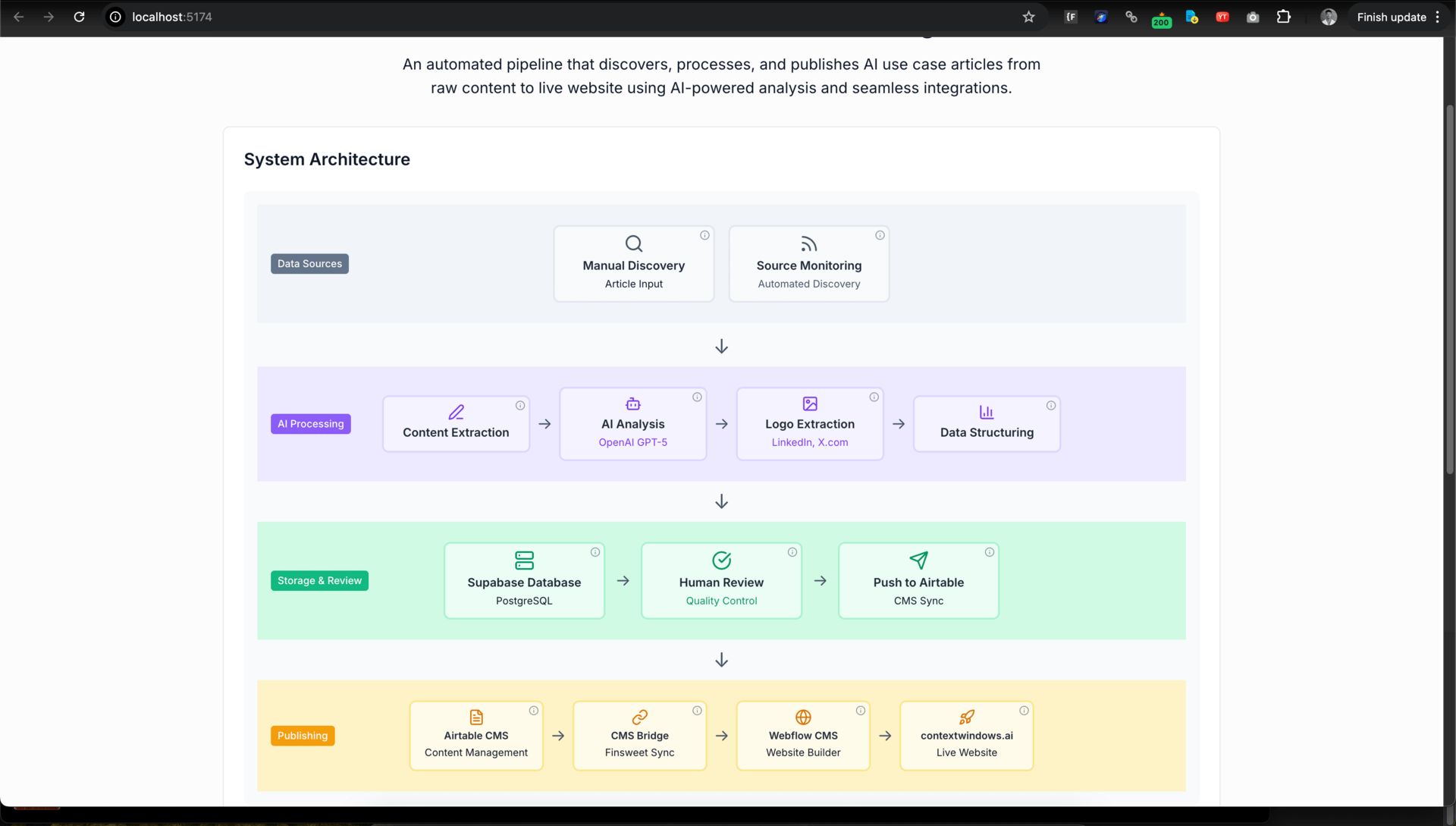Click the Website Builder subtitle text
The width and height of the screenshot is (1456, 826).
point(803,753)
